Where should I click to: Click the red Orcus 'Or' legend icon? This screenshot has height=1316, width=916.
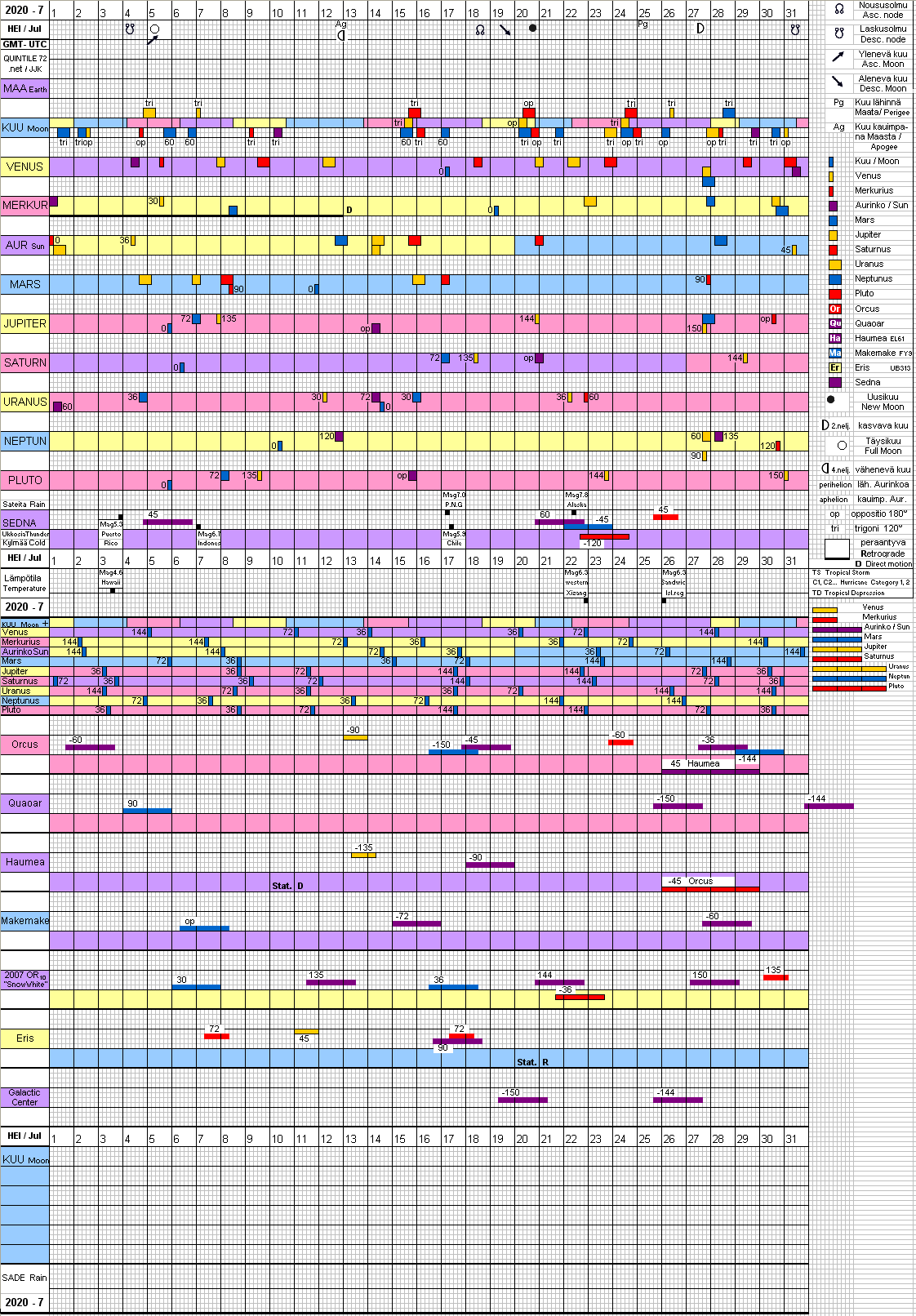[834, 309]
